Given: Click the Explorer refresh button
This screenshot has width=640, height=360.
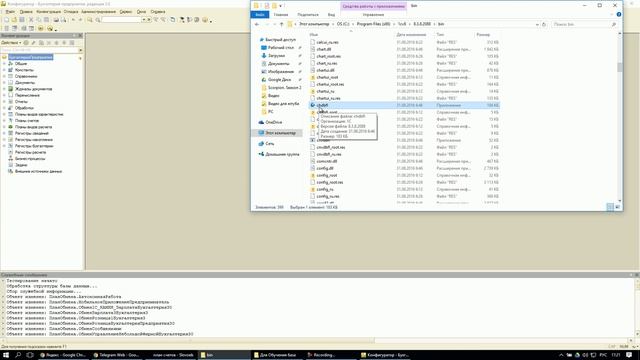Looking at the screenshot, I should pos(544,24).
